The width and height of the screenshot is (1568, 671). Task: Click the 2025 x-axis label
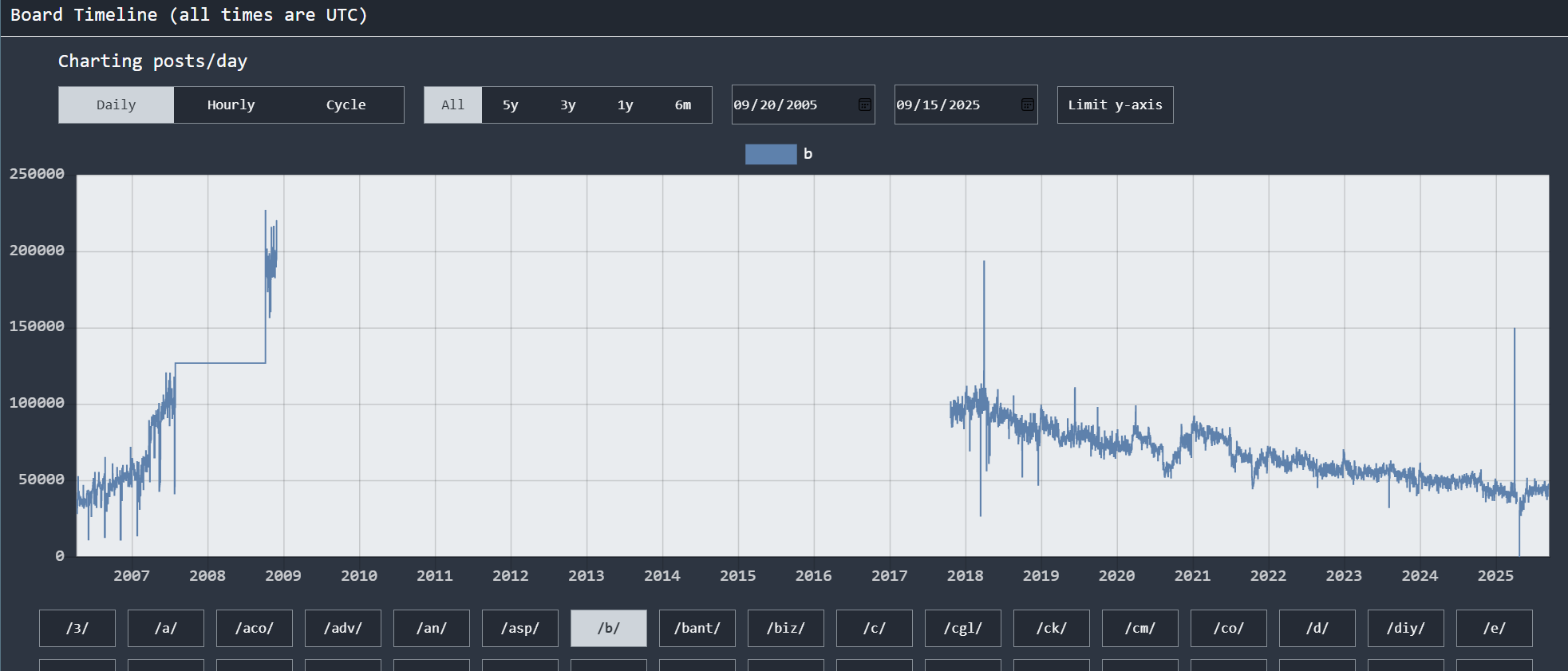pyautogui.click(x=1495, y=575)
